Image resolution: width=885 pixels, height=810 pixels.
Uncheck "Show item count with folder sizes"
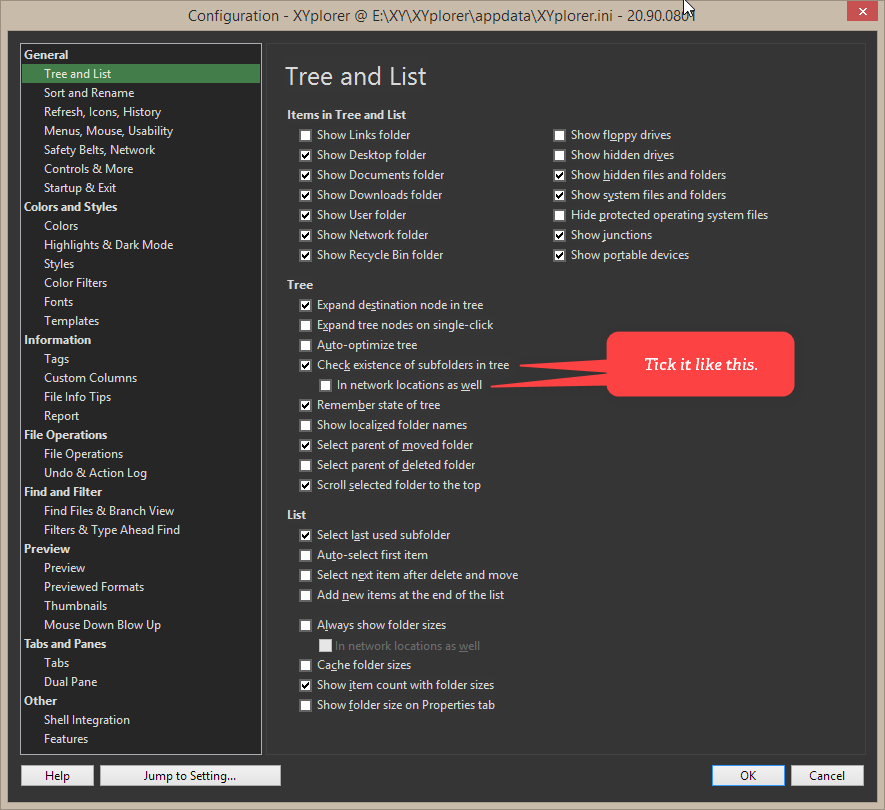pos(305,684)
